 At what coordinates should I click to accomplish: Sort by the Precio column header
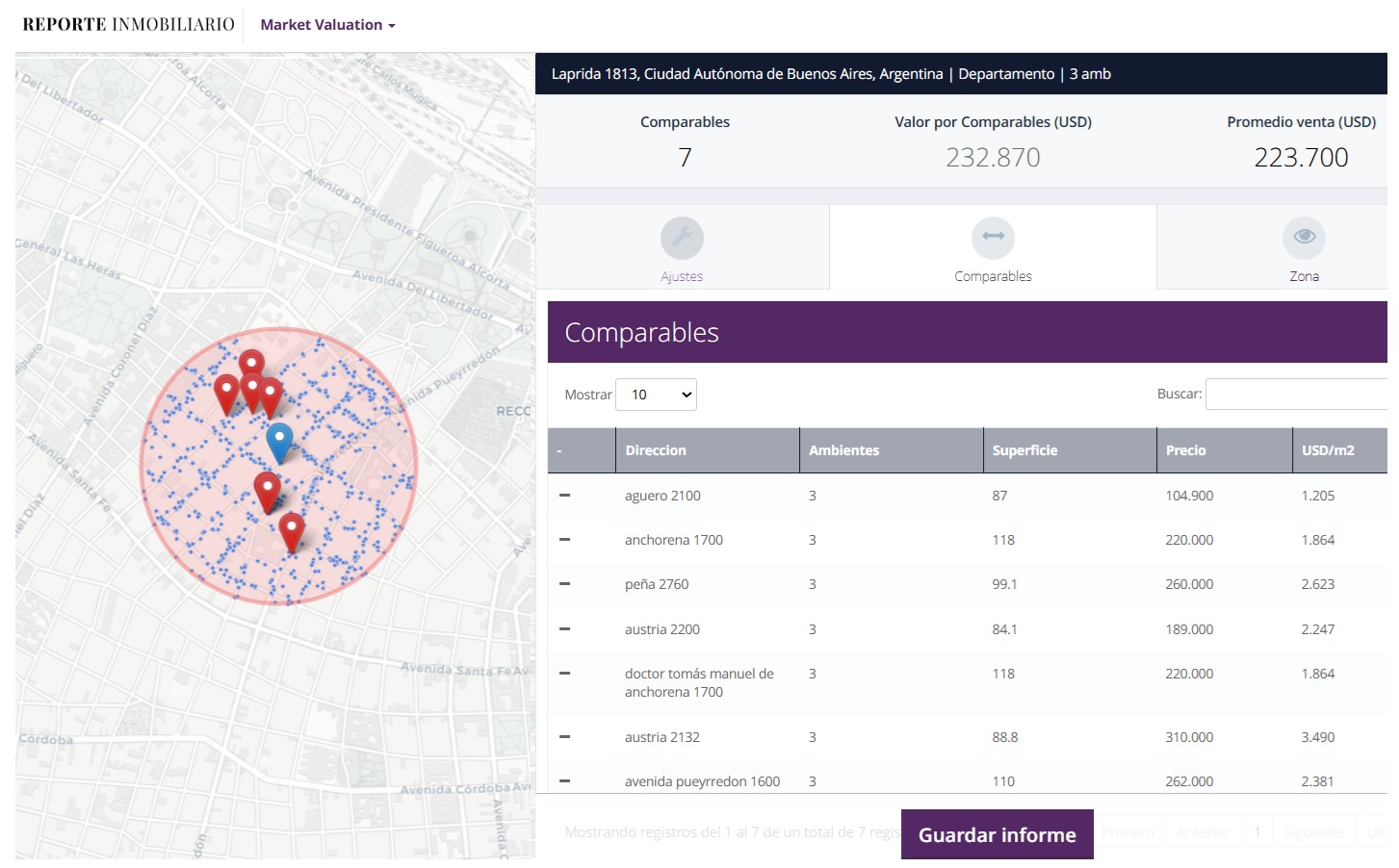click(1225, 450)
